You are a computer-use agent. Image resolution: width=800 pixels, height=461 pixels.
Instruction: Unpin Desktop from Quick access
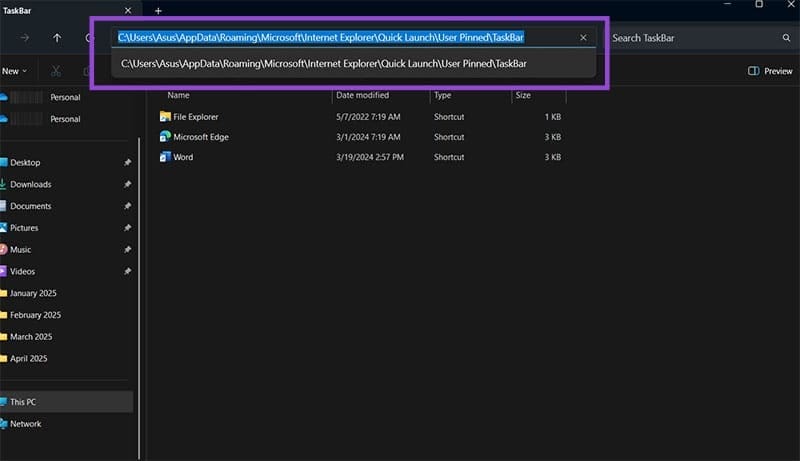click(x=127, y=163)
